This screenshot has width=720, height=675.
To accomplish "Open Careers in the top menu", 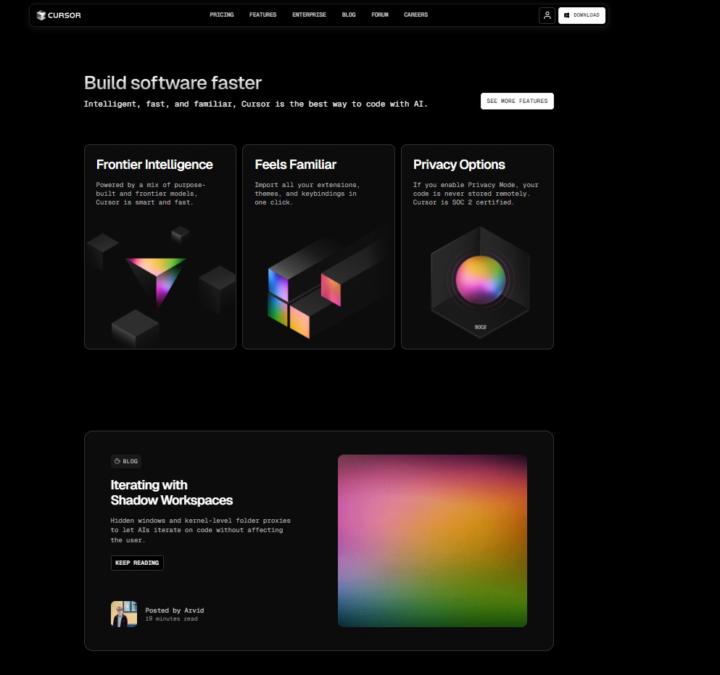I will [x=415, y=15].
